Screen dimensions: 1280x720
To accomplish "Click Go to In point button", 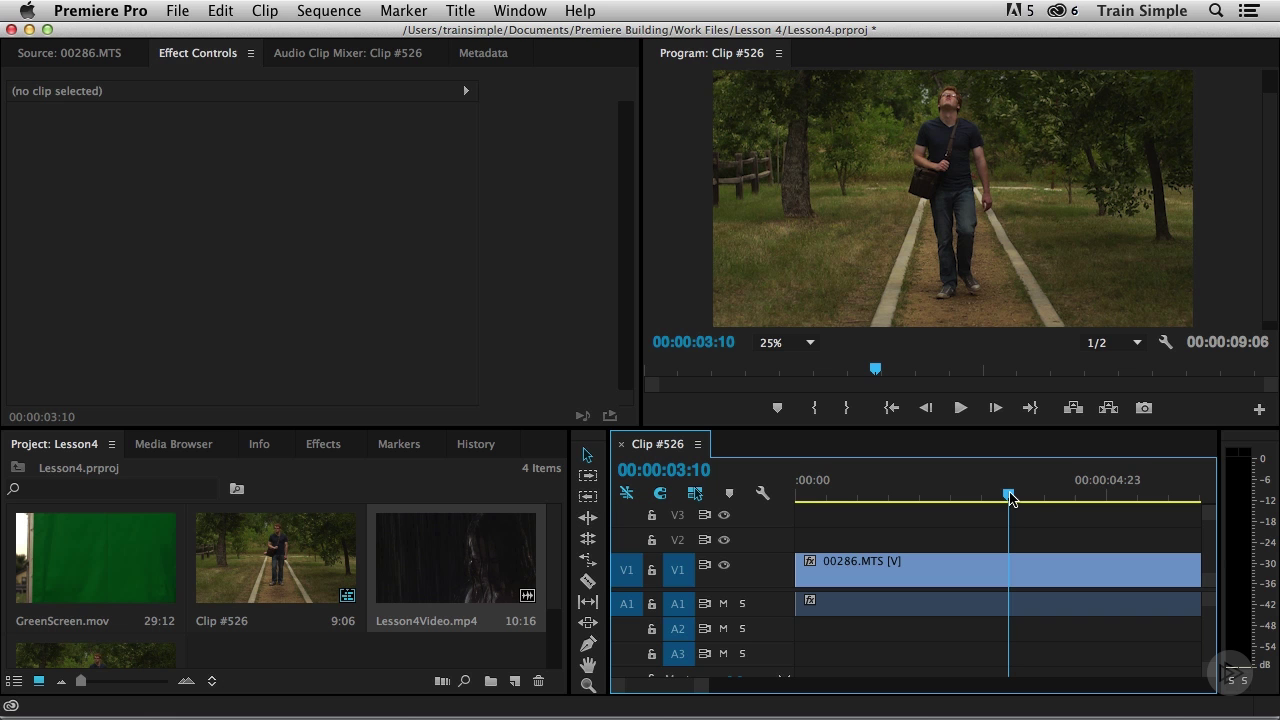I will click(891, 408).
